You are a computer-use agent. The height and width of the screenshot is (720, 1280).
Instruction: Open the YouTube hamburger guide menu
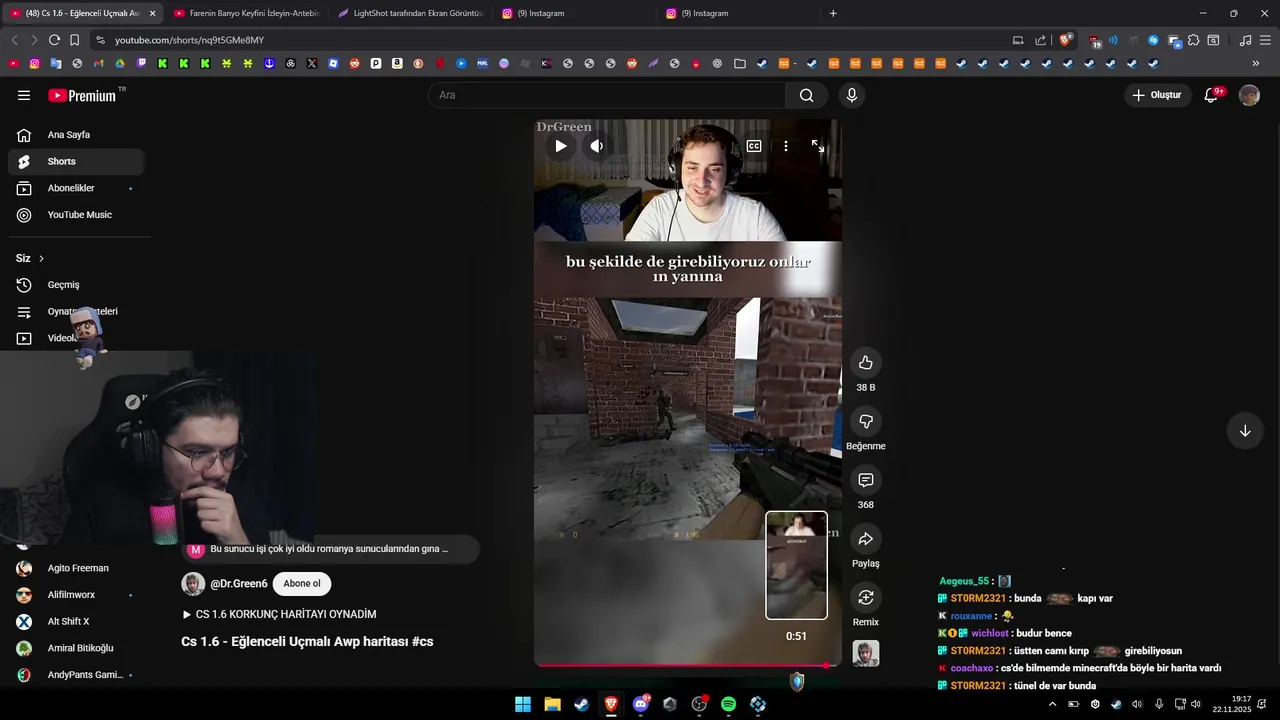point(23,95)
